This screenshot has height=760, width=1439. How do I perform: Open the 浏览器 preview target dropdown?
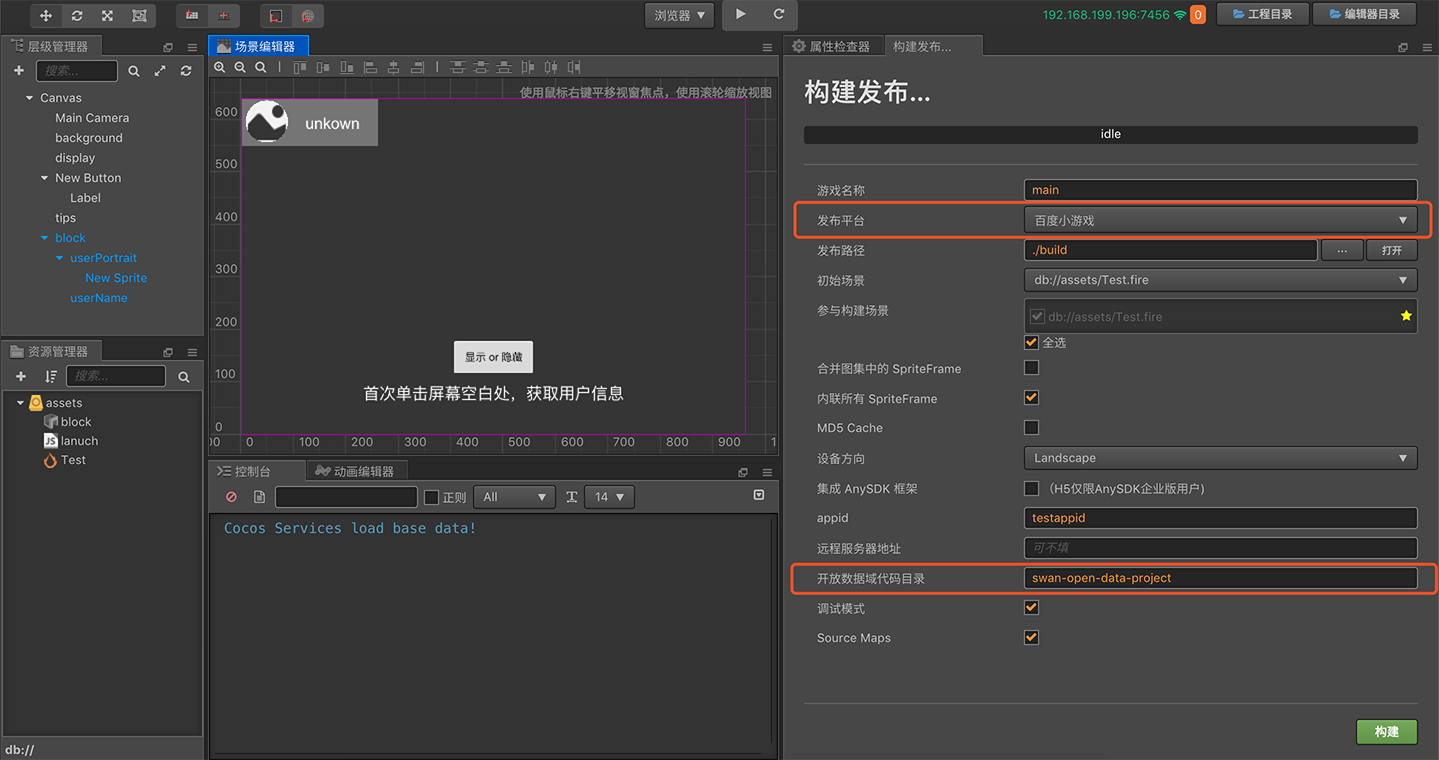(x=679, y=15)
